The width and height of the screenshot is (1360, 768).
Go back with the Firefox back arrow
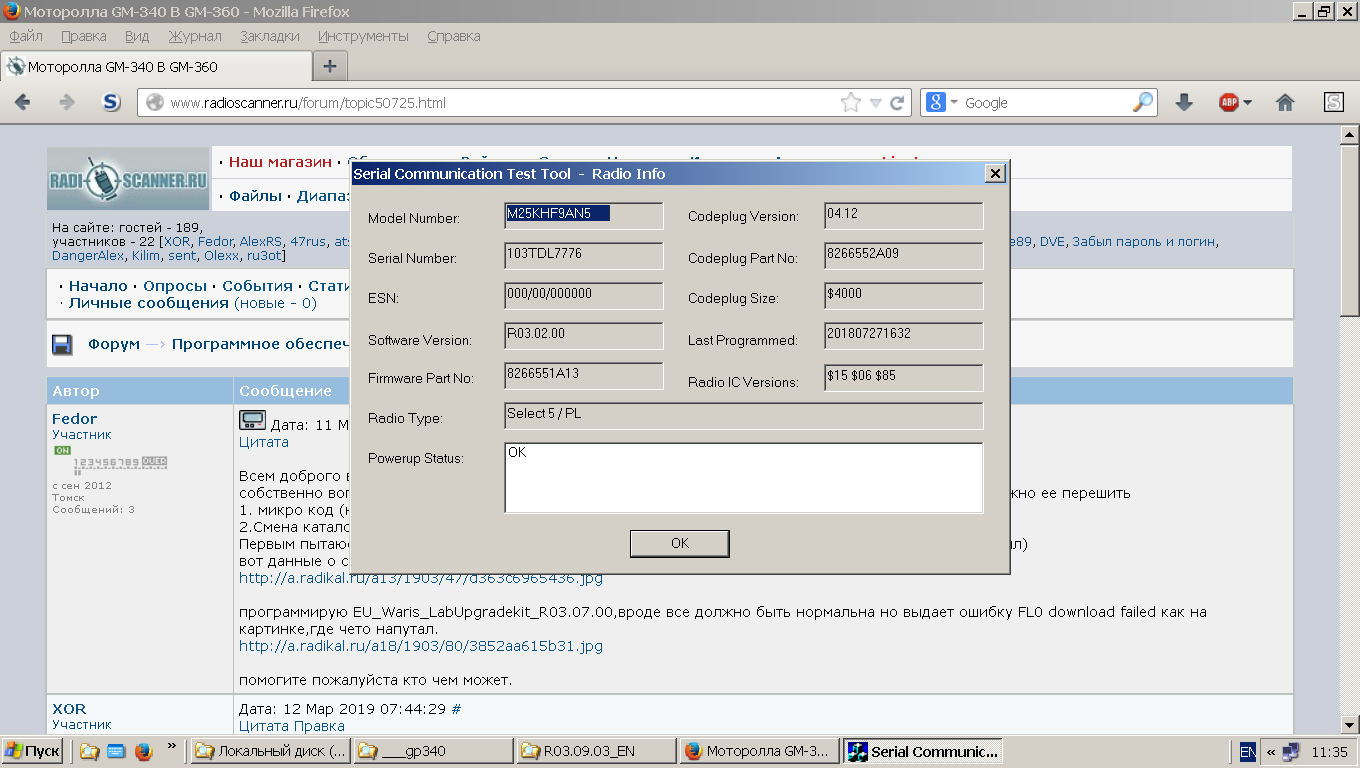click(x=23, y=102)
